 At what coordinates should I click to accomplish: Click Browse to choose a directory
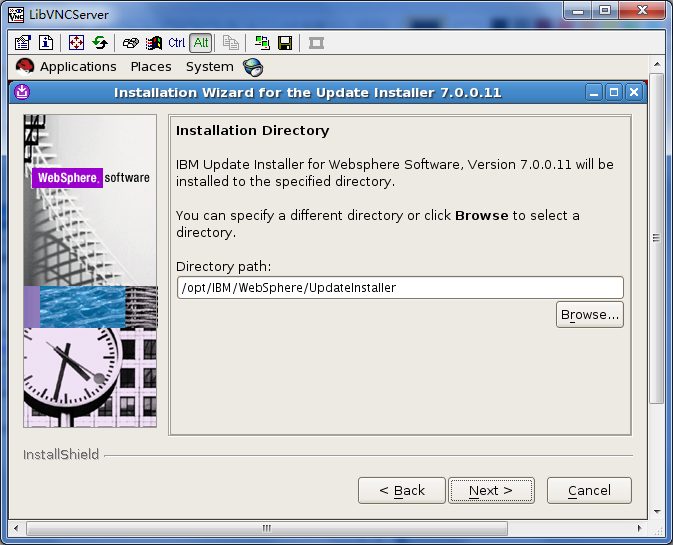(x=590, y=315)
